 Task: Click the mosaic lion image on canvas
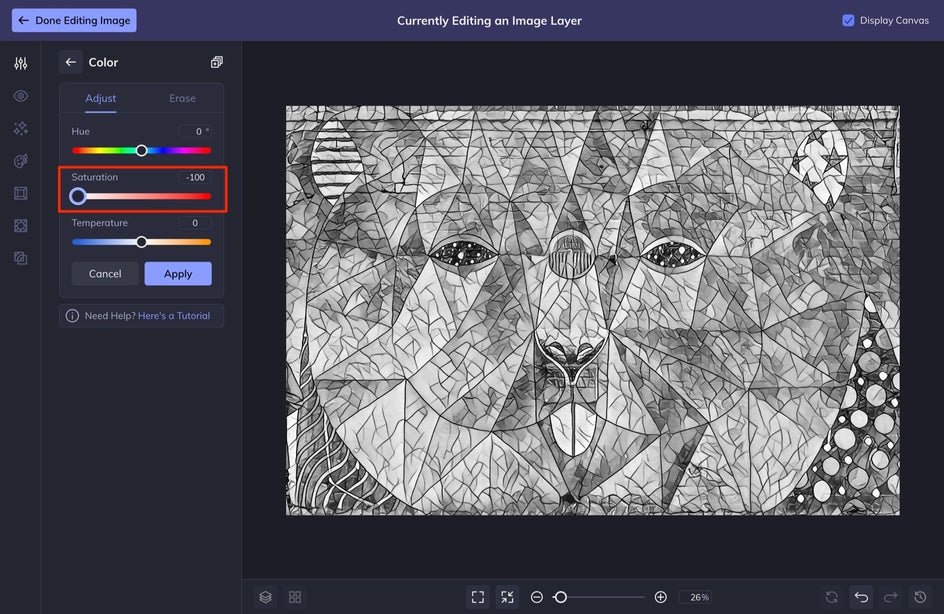(593, 311)
